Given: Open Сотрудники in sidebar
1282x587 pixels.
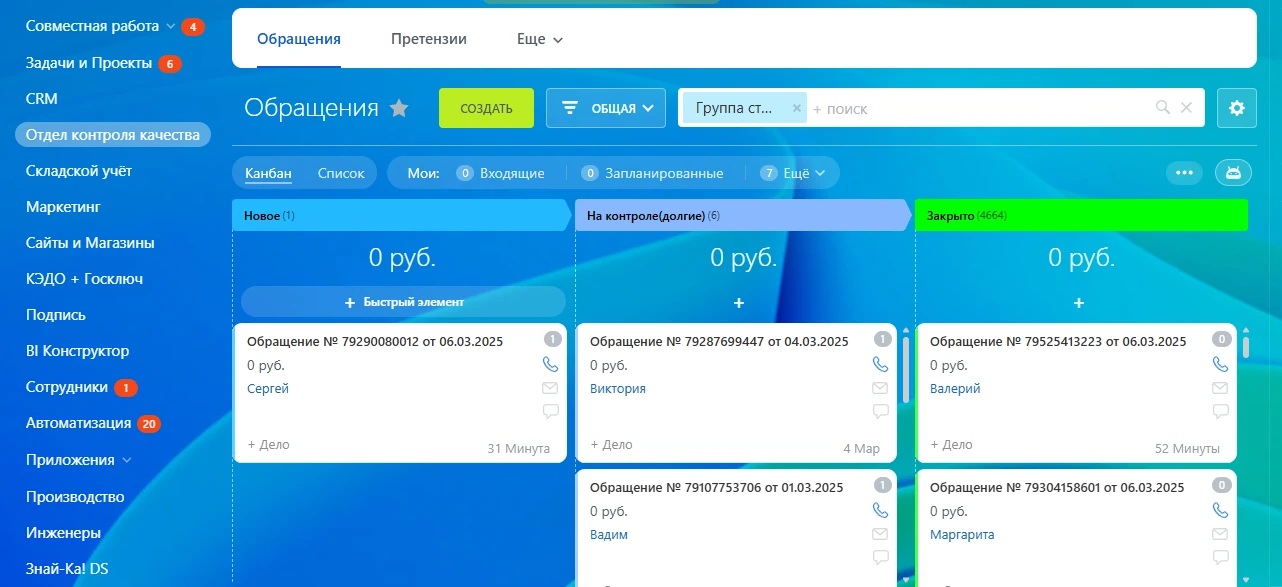Looking at the screenshot, I should click(67, 387).
